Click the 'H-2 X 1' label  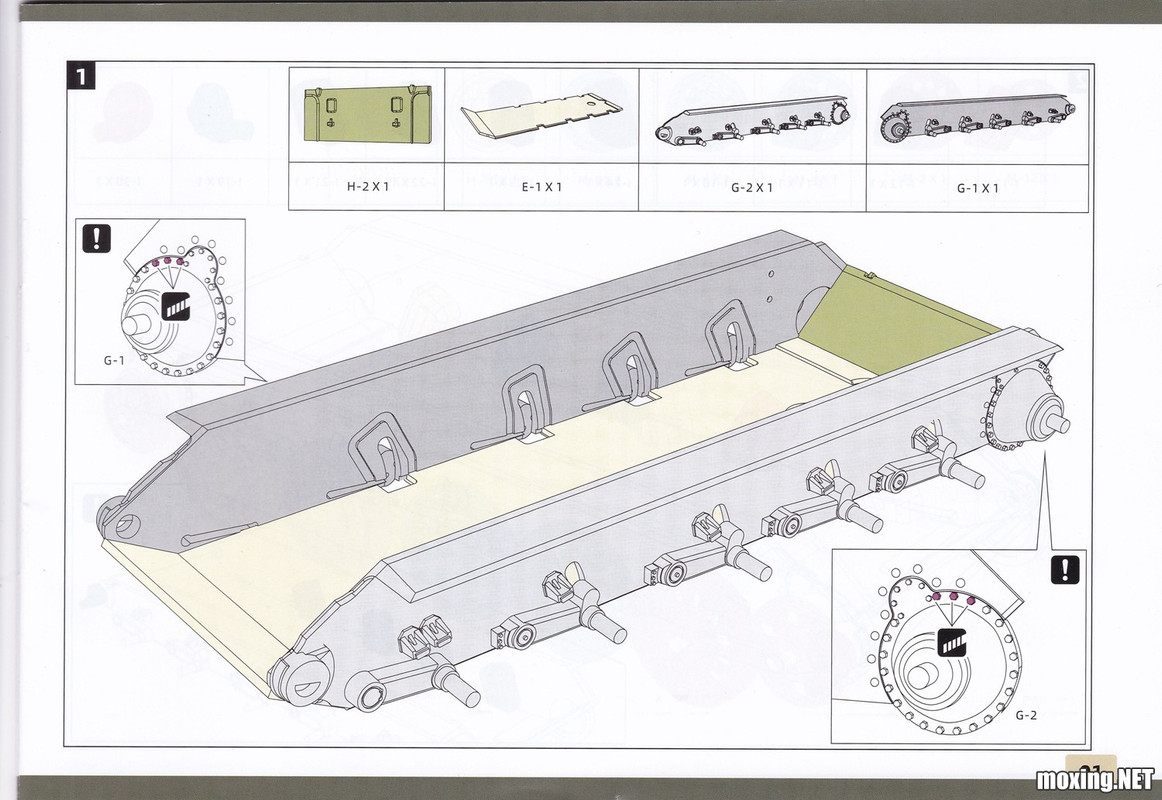click(368, 187)
